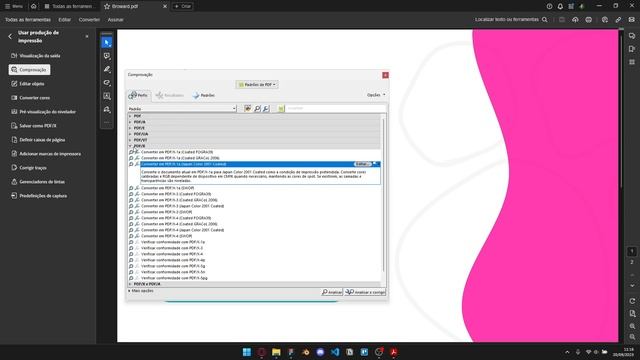The width and height of the screenshot is (640, 360).
Task: Click the share link icon in top toolbar
Action: [618, 19]
